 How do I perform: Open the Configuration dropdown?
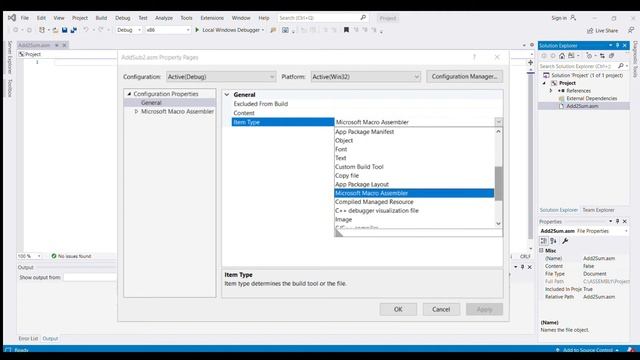(221, 77)
